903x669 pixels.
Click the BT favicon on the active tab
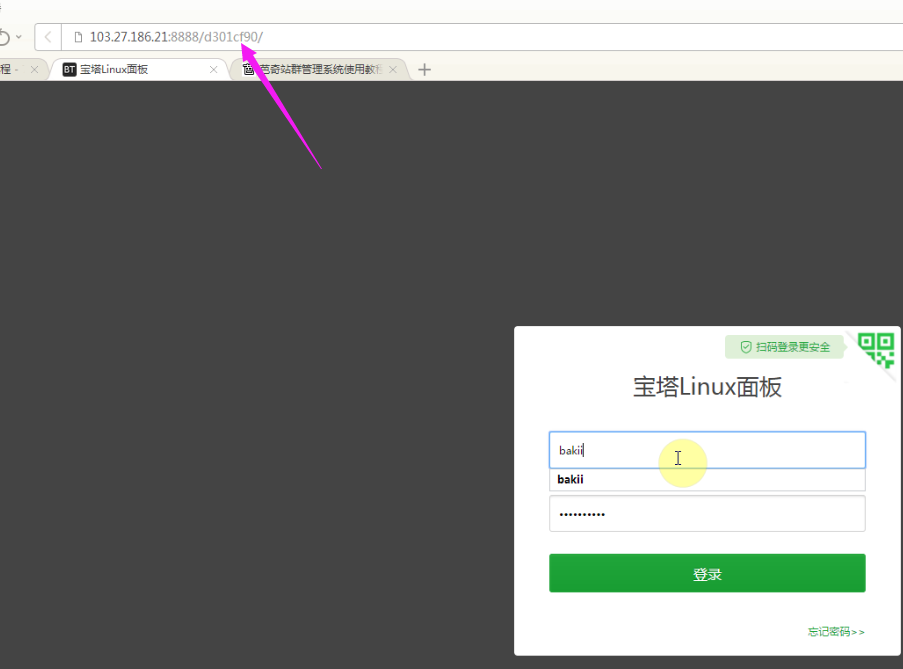pos(70,70)
